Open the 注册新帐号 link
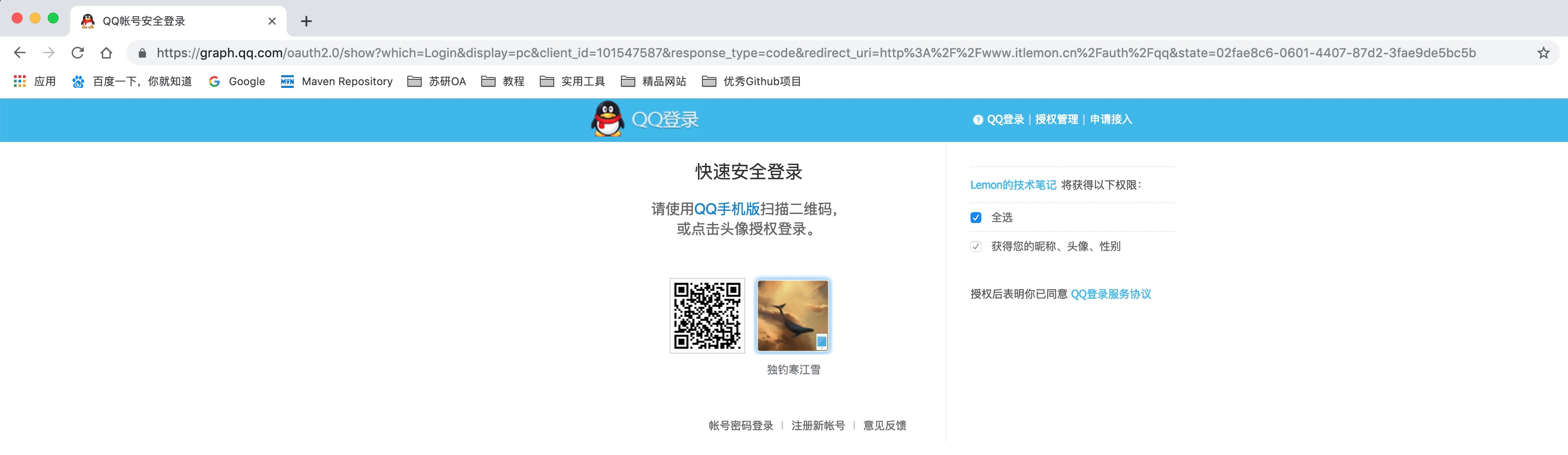The width and height of the screenshot is (1568, 455). (818, 426)
